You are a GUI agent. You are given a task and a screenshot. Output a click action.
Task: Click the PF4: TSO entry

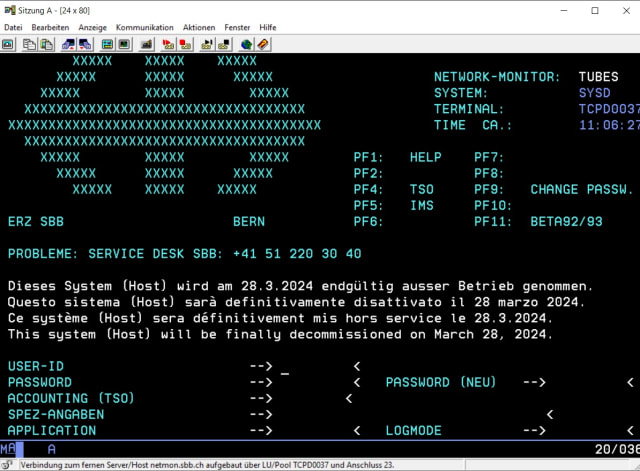coord(393,189)
